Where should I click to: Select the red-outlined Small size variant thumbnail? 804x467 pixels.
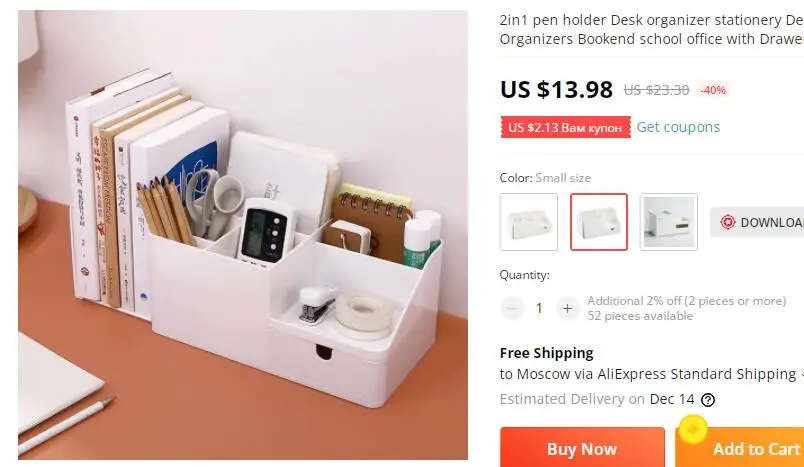tap(599, 222)
